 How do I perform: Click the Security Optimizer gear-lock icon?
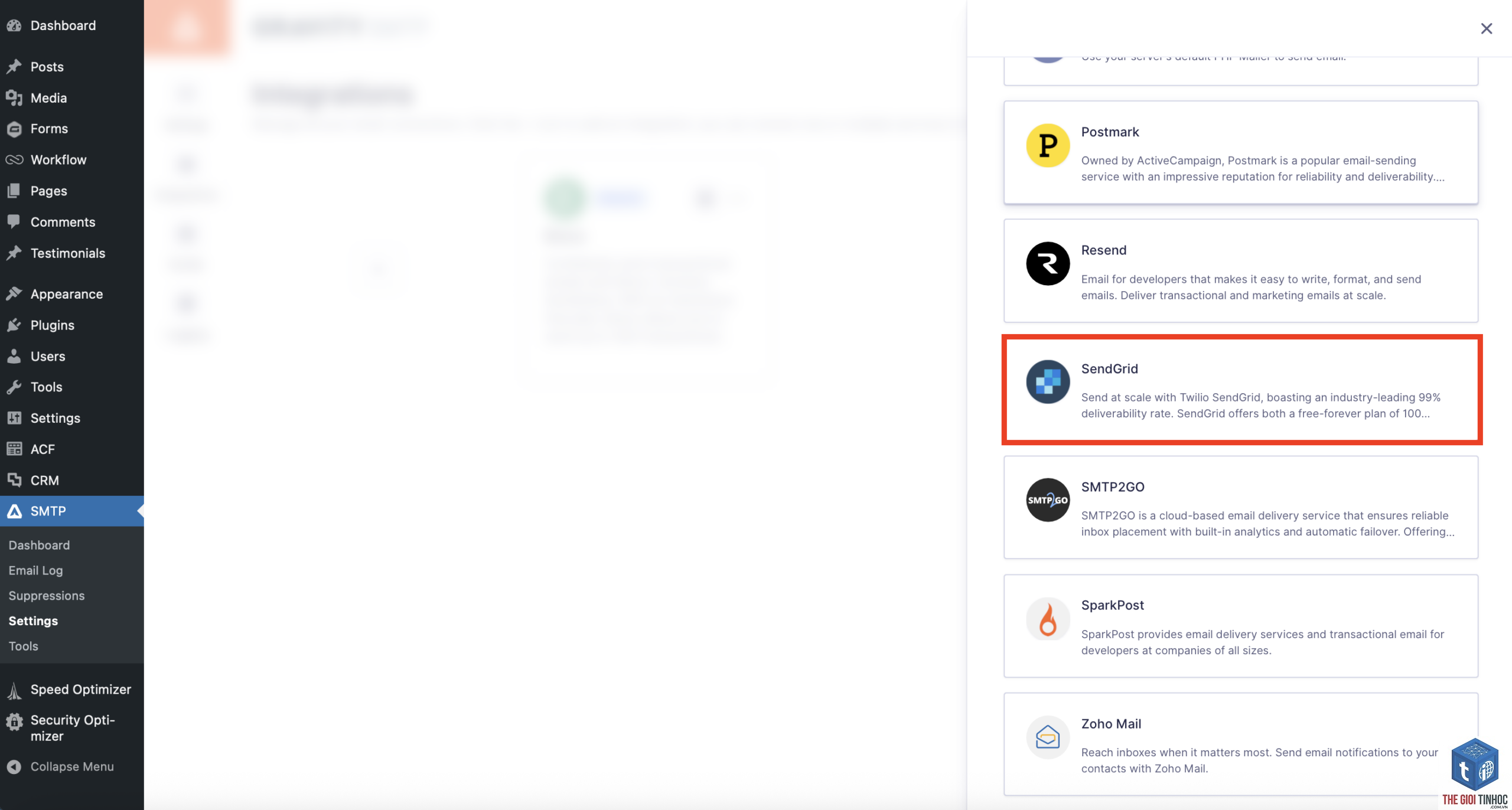[14, 721]
